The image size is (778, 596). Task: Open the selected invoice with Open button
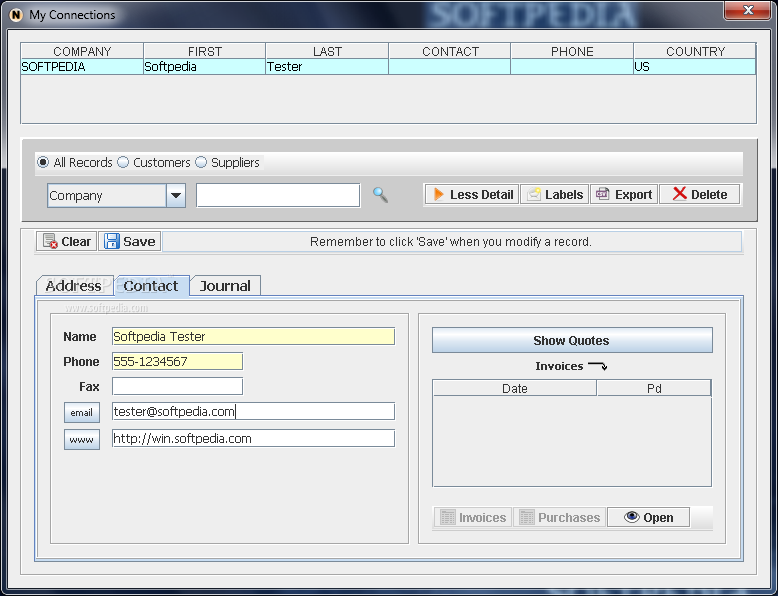click(648, 518)
